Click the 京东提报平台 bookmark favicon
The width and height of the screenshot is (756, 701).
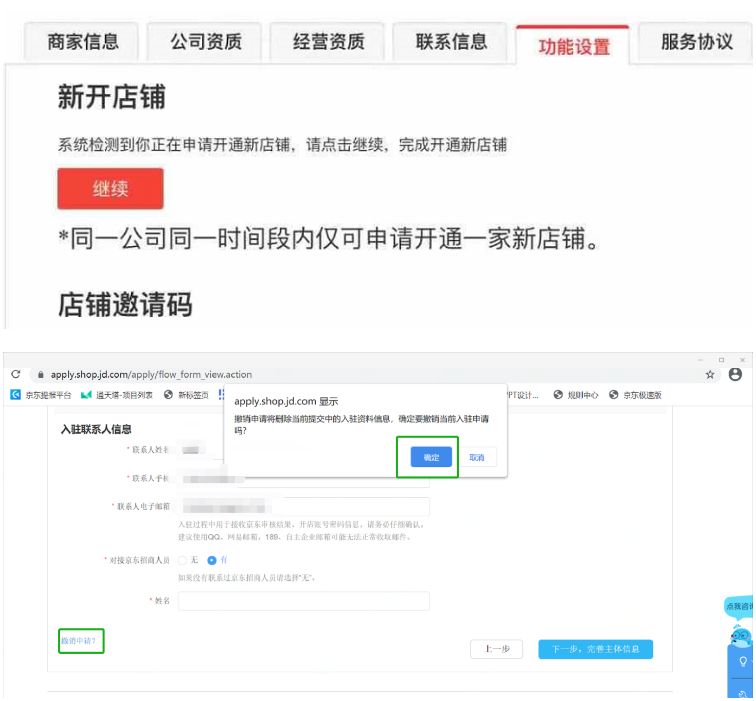tap(15, 395)
